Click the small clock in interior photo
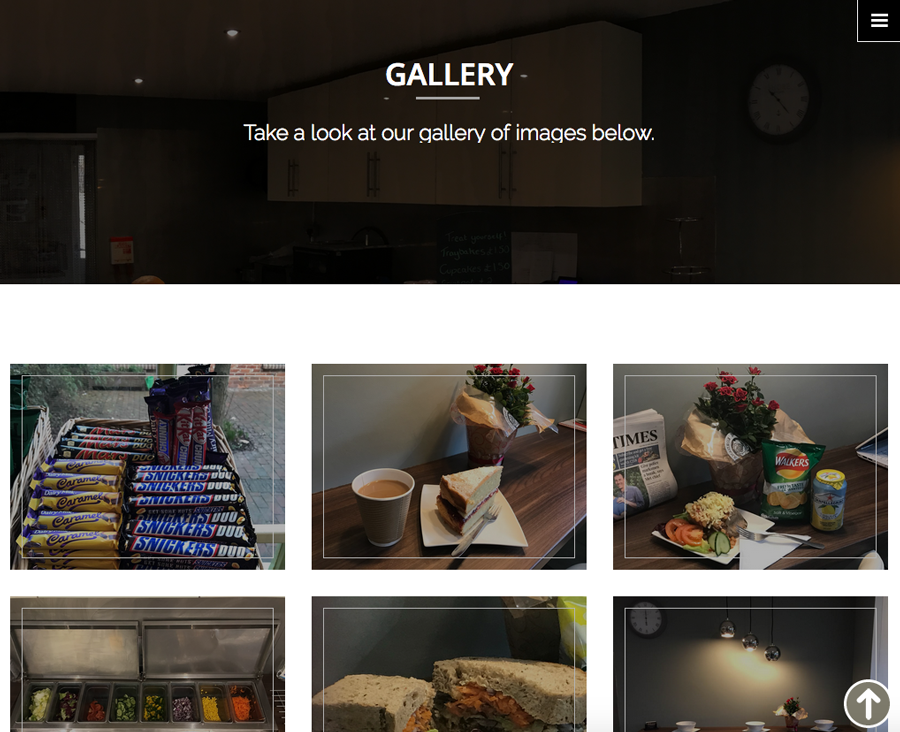The height and width of the screenshot is (732, 900). (x=646, y=619)
